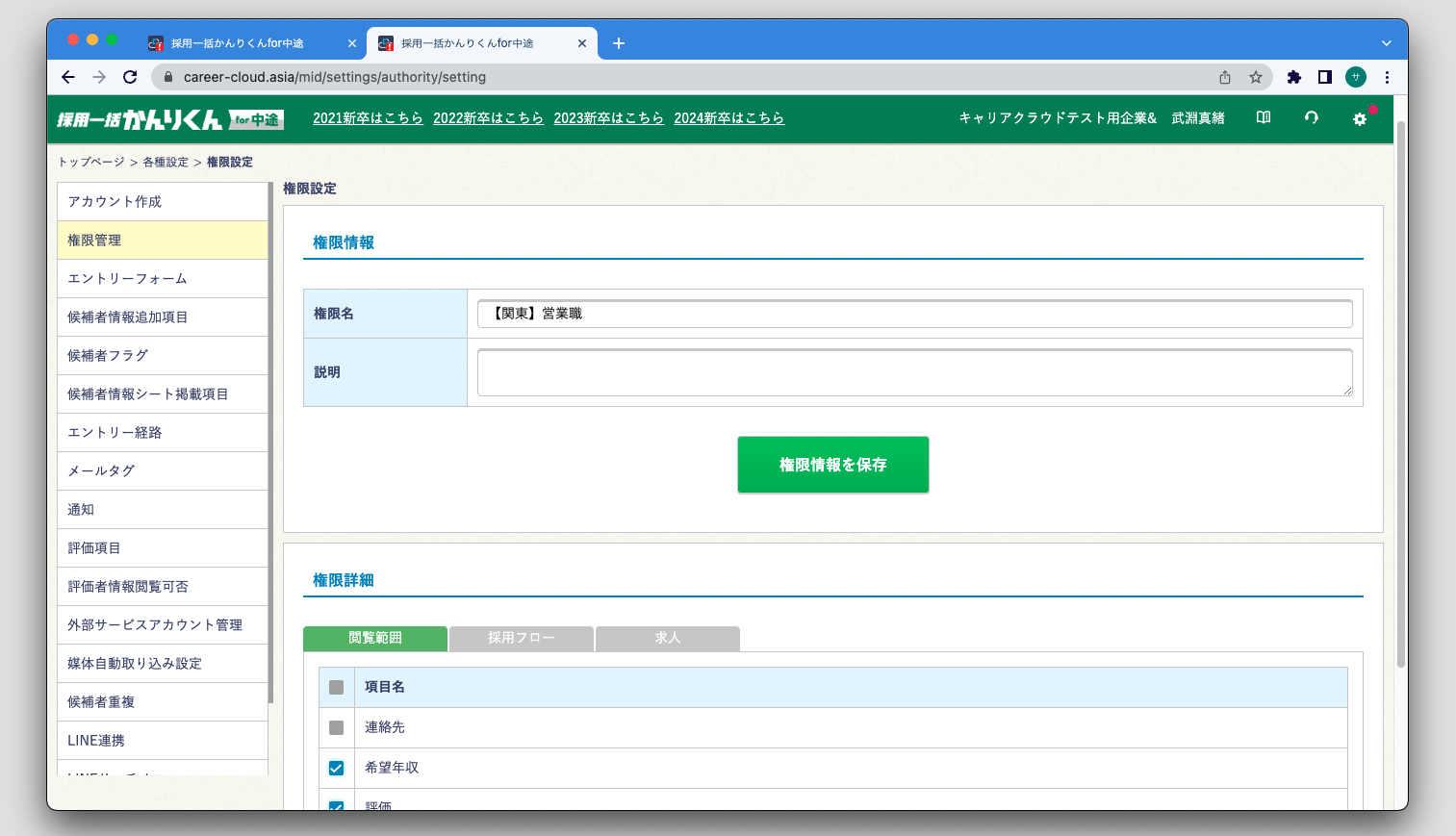This screenshot has width=1456, height=836.
Task: Open 外部サービスアカウント管理 in sidebar
Action: (163, 625)
